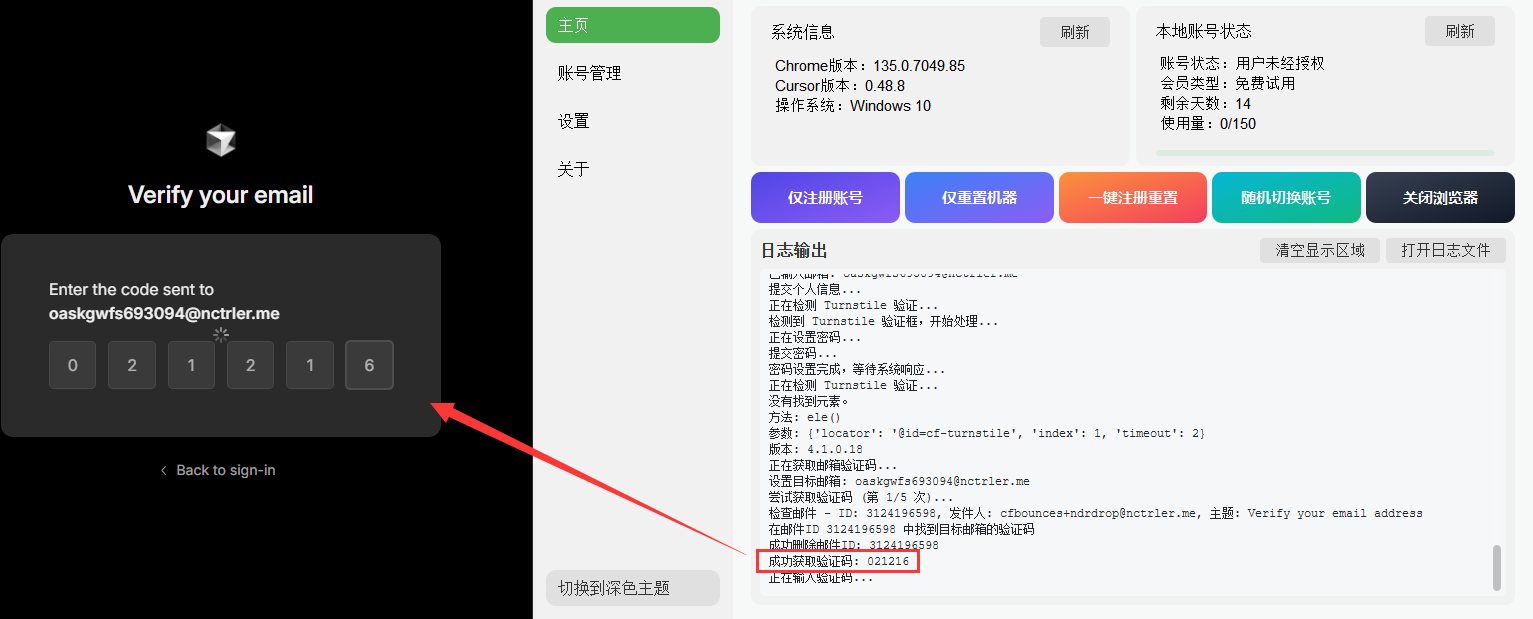Click the Back to sign-in link
Screen dimensions: 1533x619
(x=225, y=470)
